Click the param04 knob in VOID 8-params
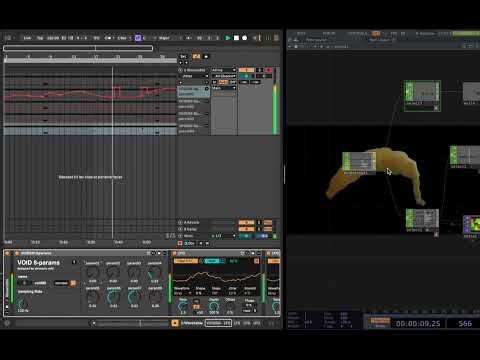Screen dimensions: 480x360 (x=154, y=273)
